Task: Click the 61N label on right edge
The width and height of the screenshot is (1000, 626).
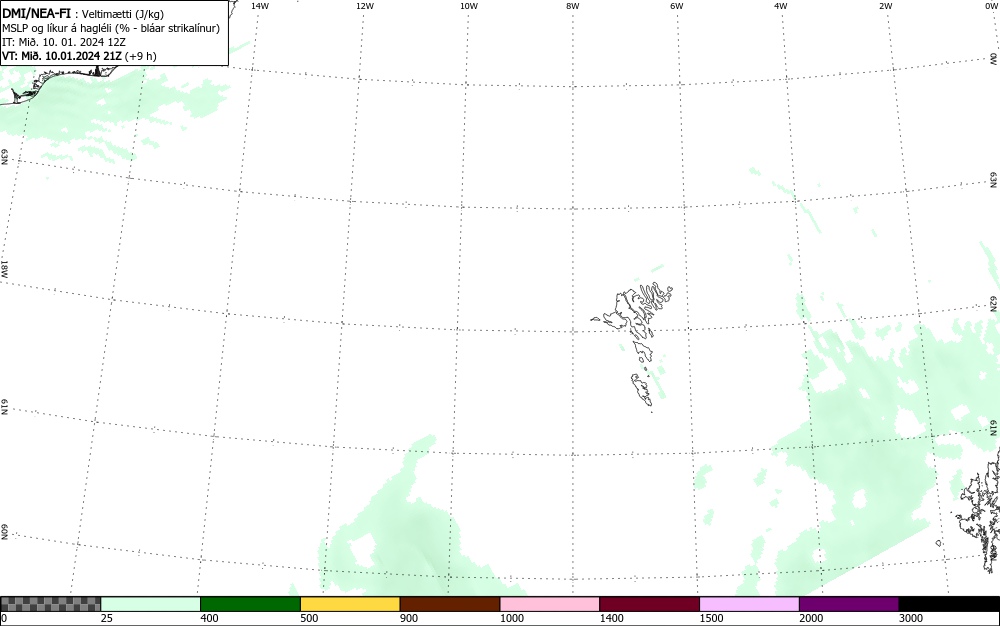Action: pos(994,427)
